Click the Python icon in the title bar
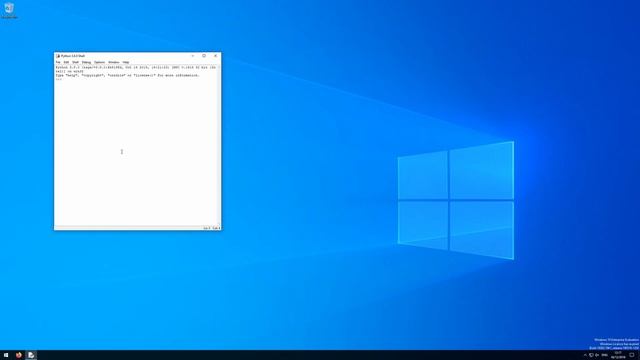This screenshot has width=640, height=360. pos(58,56)
